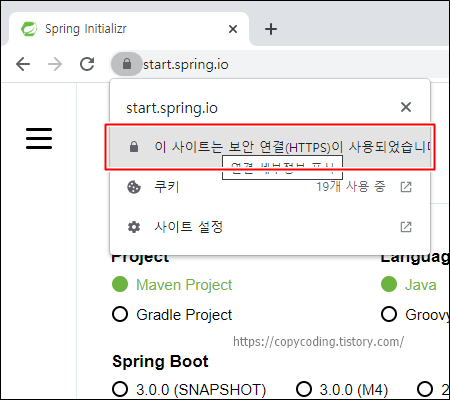Open 사이트 설정 (site settings)
Viewport: 450px width, 400px height.
tap(270, 227)
